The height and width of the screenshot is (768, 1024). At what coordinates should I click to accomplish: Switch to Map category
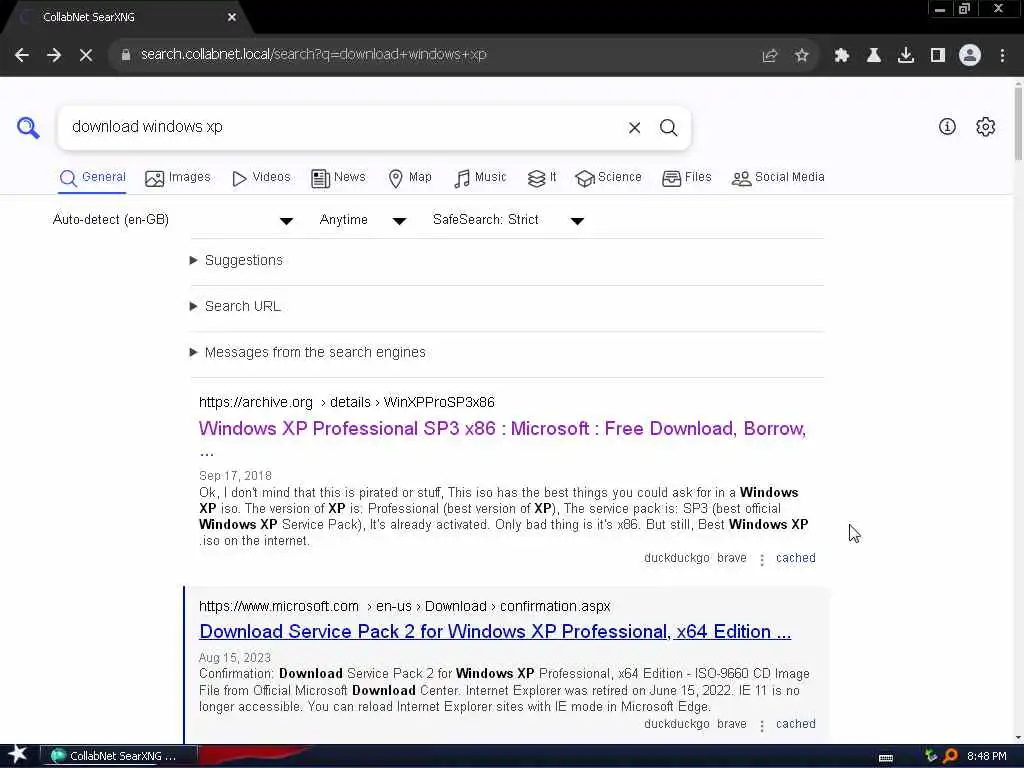(x=409, y=178)
